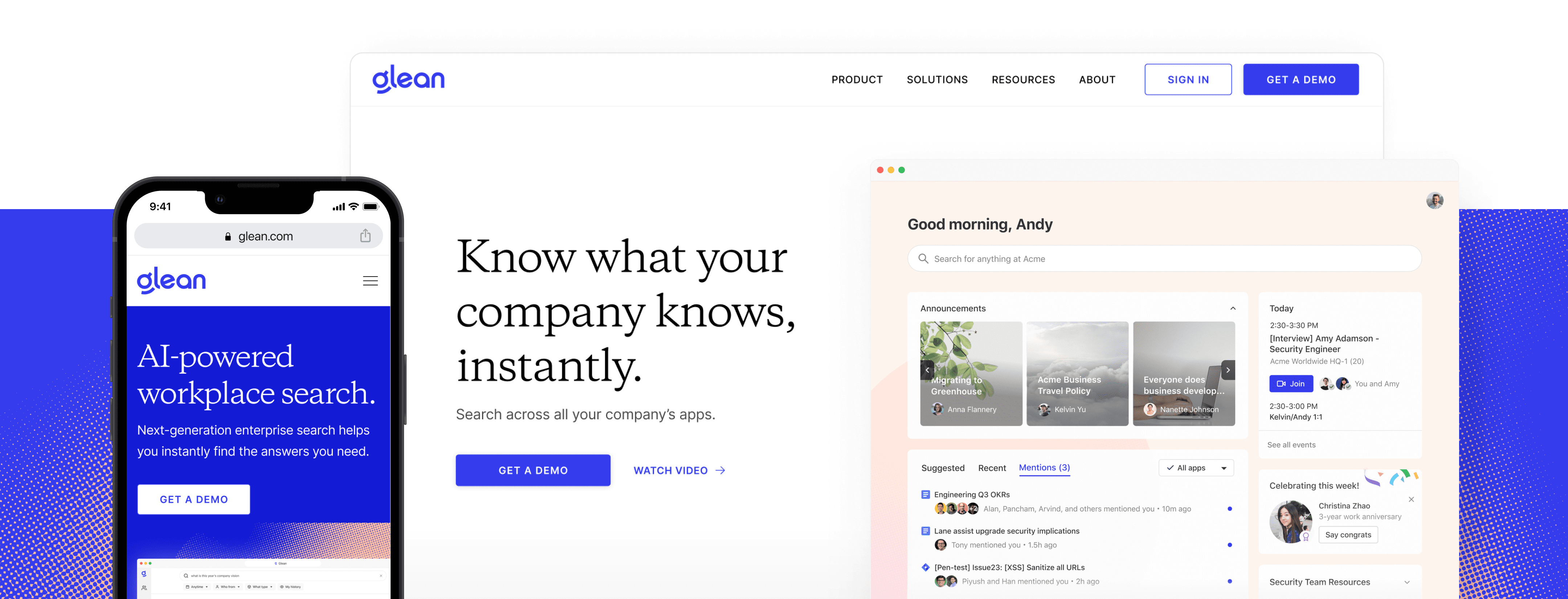Dismiss the Christina Zhao celebration card
This screenshot has height=599, width=1568.
click(1411, 499)
